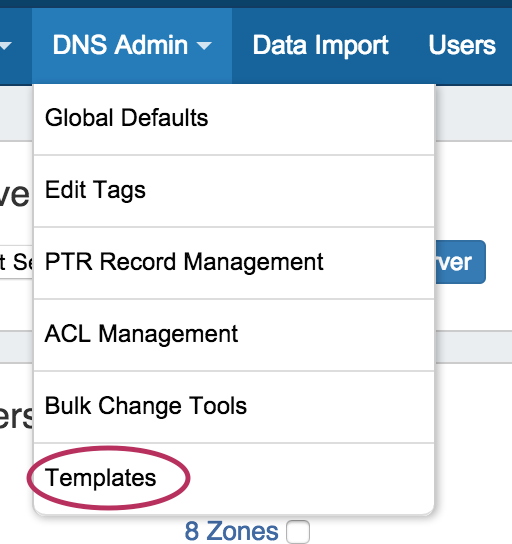Open the DNS Admin navigation menu

point(132,45)
